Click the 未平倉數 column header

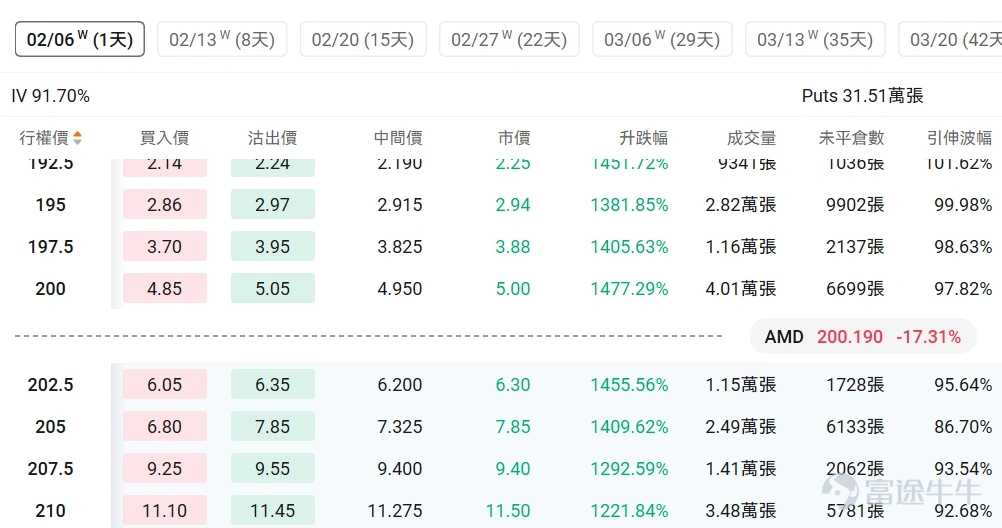(x=851, y=137)
